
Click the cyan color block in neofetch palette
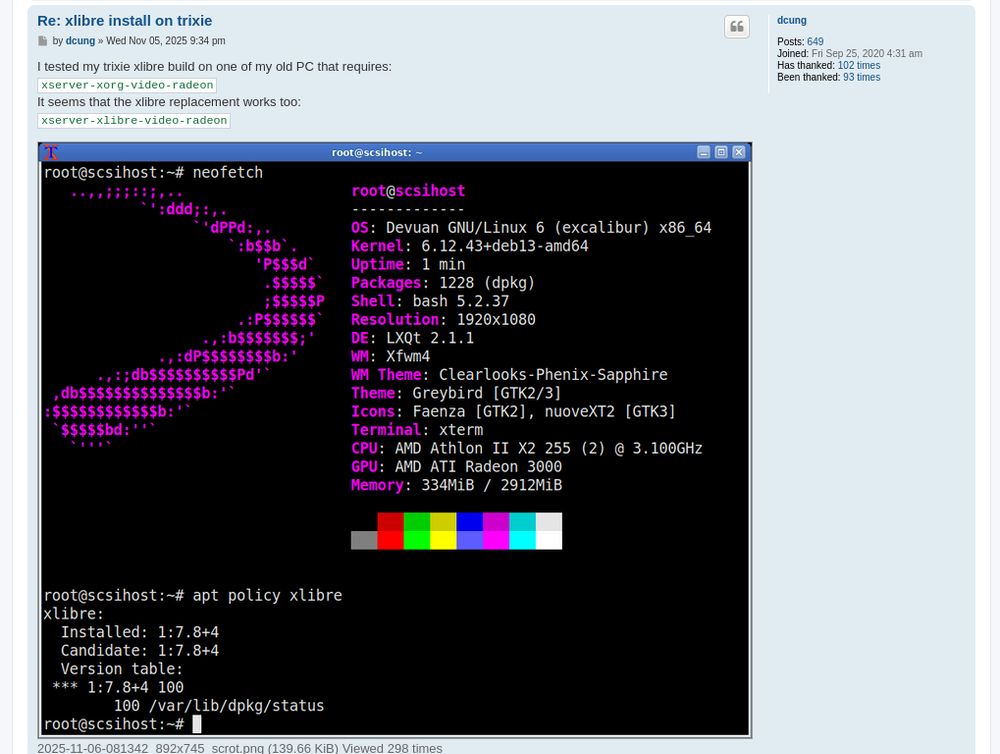pyautogui.click(x=522, y=531)
